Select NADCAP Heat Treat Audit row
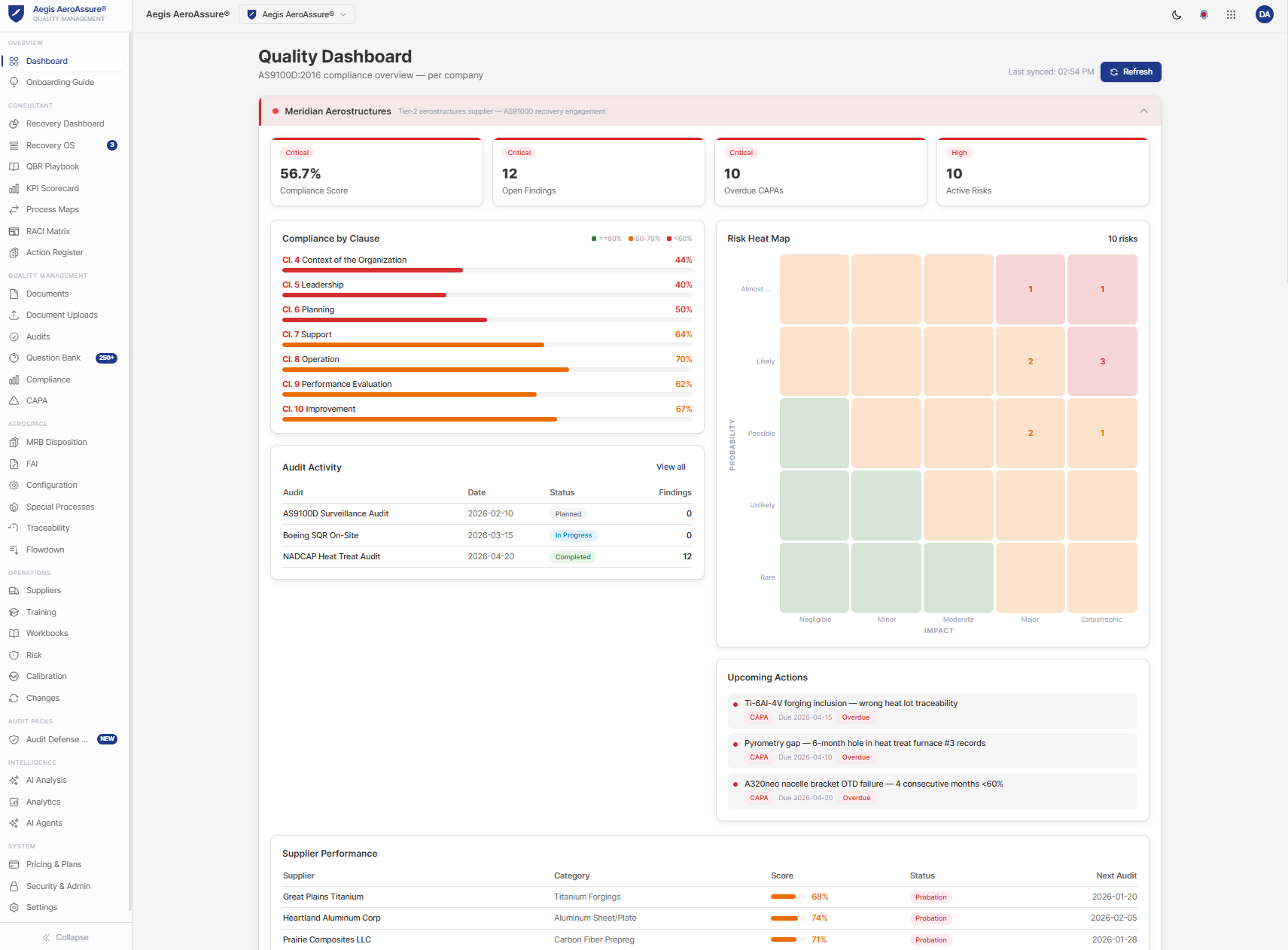Image resolution: width=1288 pixels, height=950 pixels. [x=487, y=556]
